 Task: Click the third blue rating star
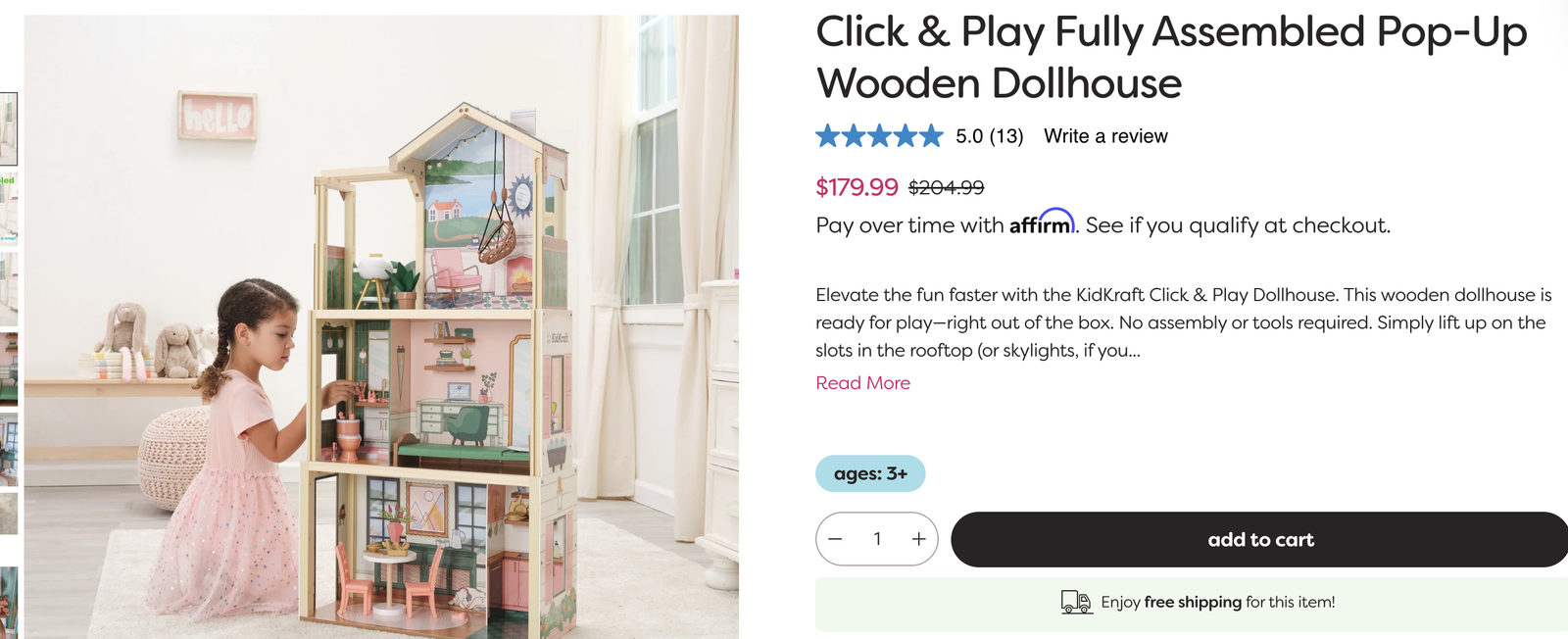(x=879, y=135)
